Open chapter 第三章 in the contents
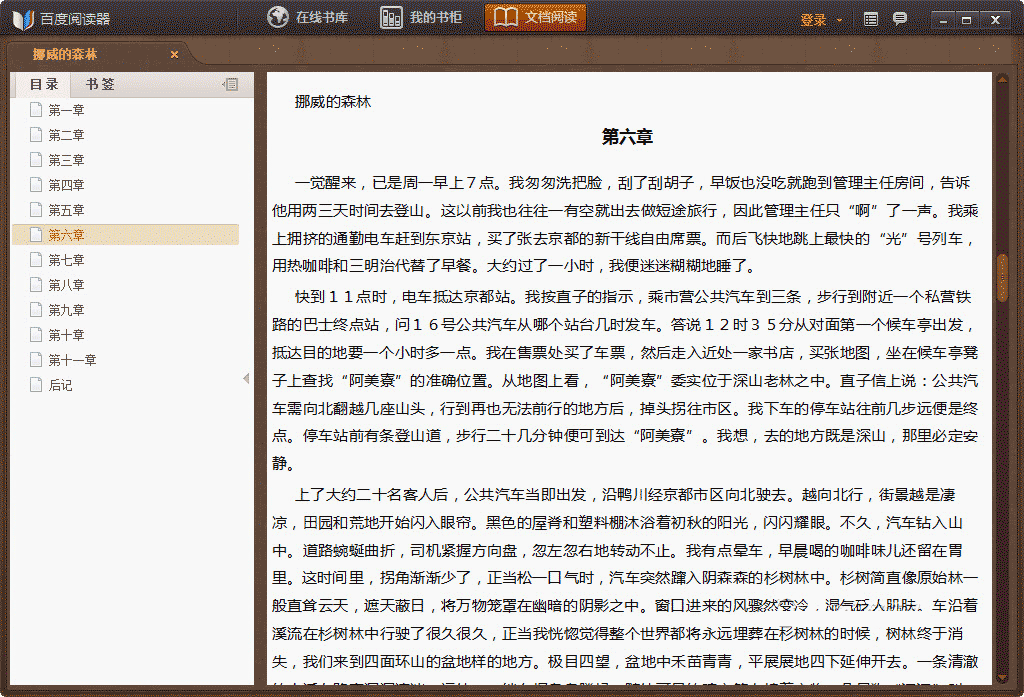 pyautogui.click(x=66, y=160)
